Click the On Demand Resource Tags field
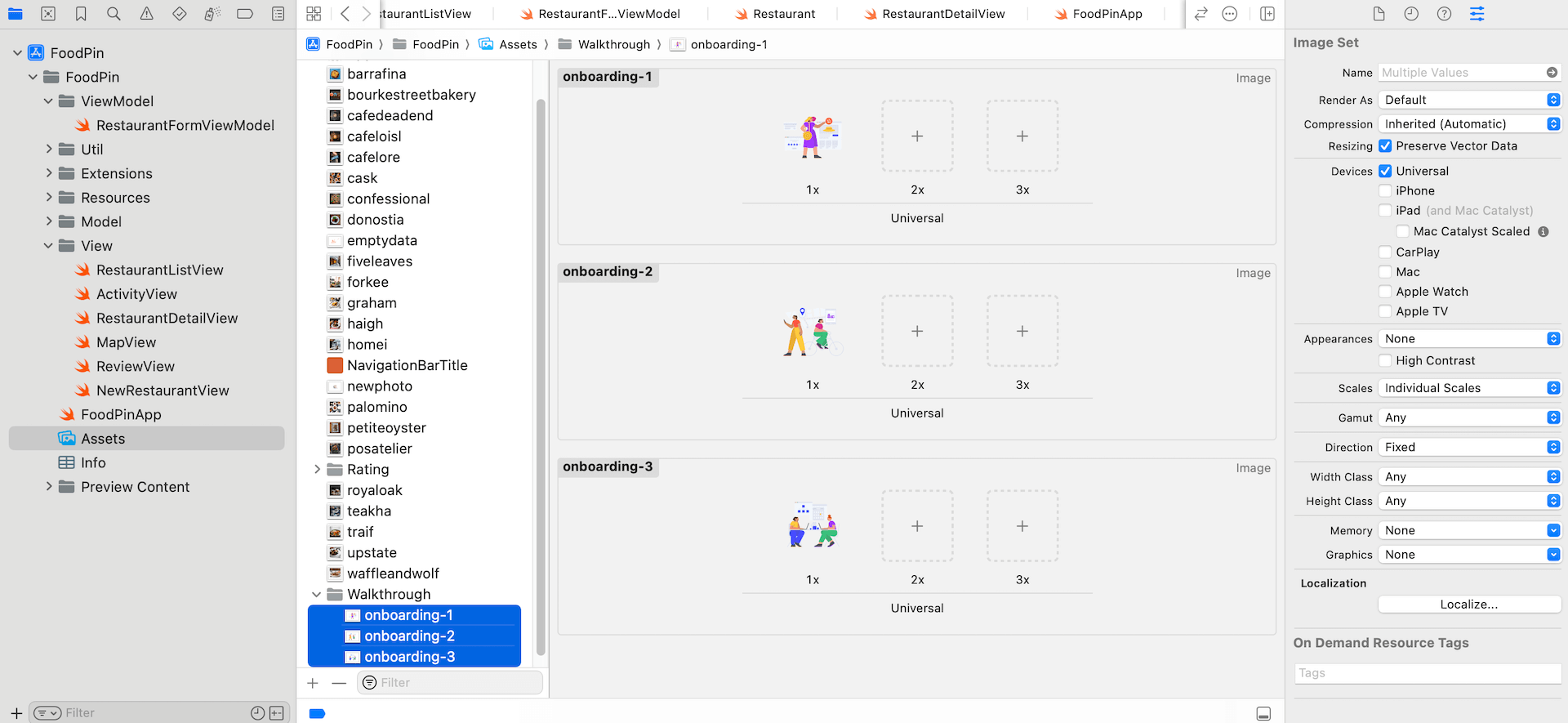The height and width of the screenshot is (723, 1568). (1428, 673)
